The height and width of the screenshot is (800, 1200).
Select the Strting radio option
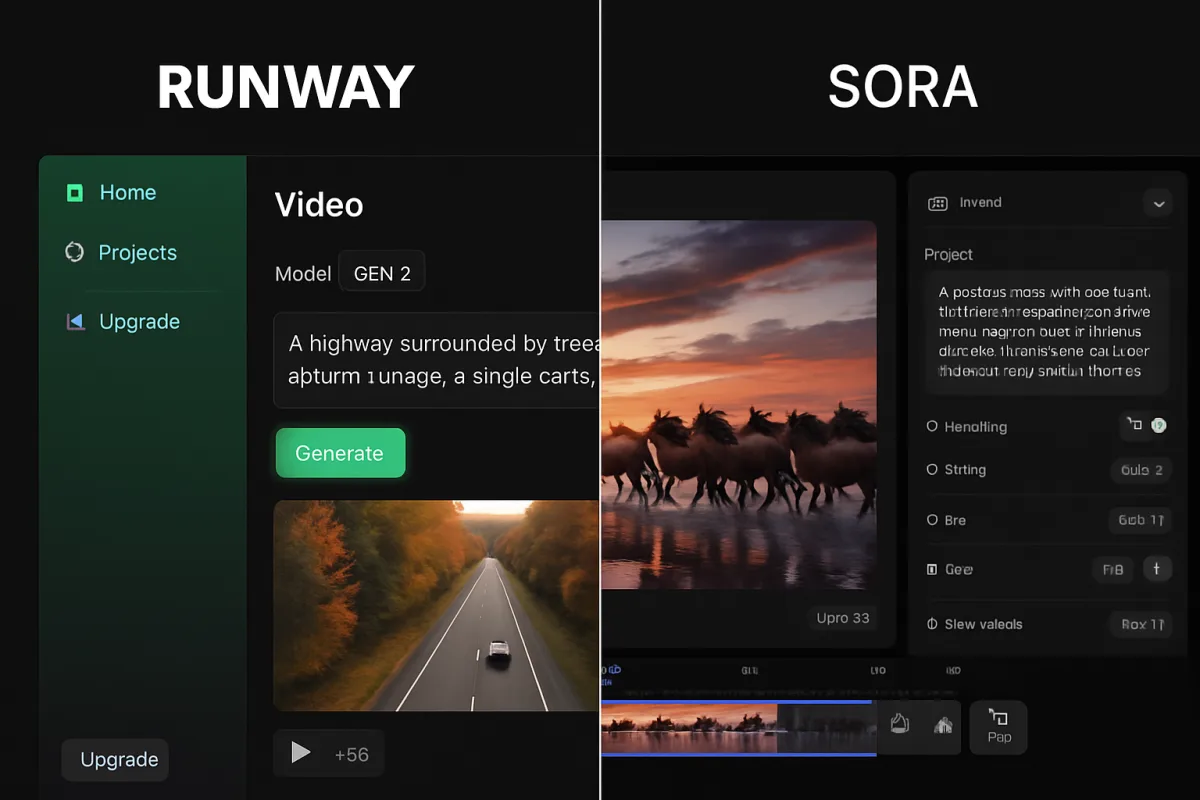tap(932, 469)
